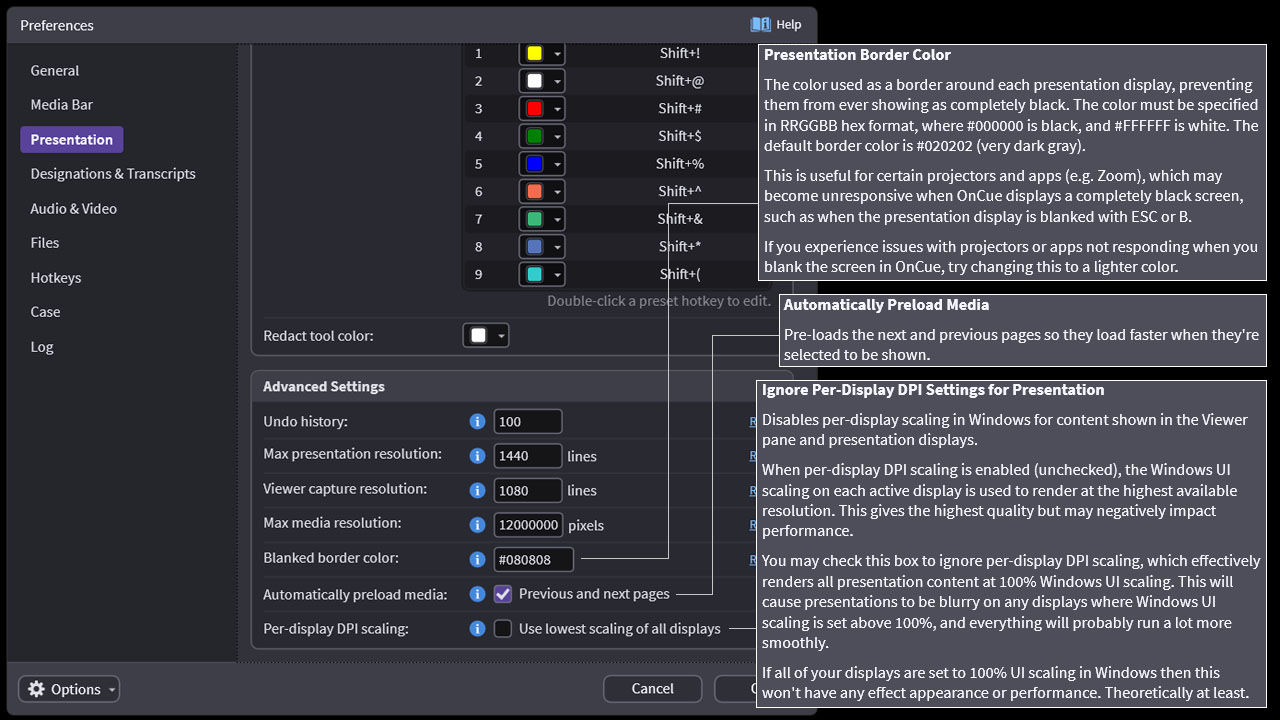Switch to the General preferences tab
Image resolution: width=1280 pixels, height=720 pixels.
click(x=55, y=71)
